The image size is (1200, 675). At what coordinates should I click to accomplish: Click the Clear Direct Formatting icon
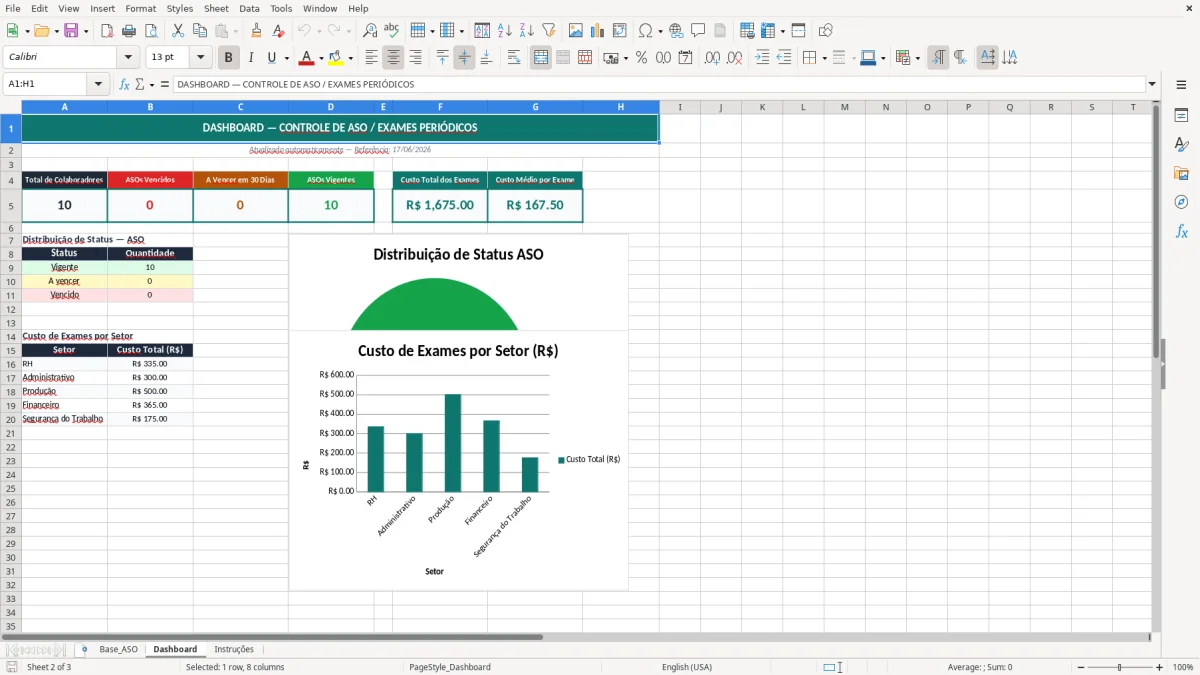[279, 31]
